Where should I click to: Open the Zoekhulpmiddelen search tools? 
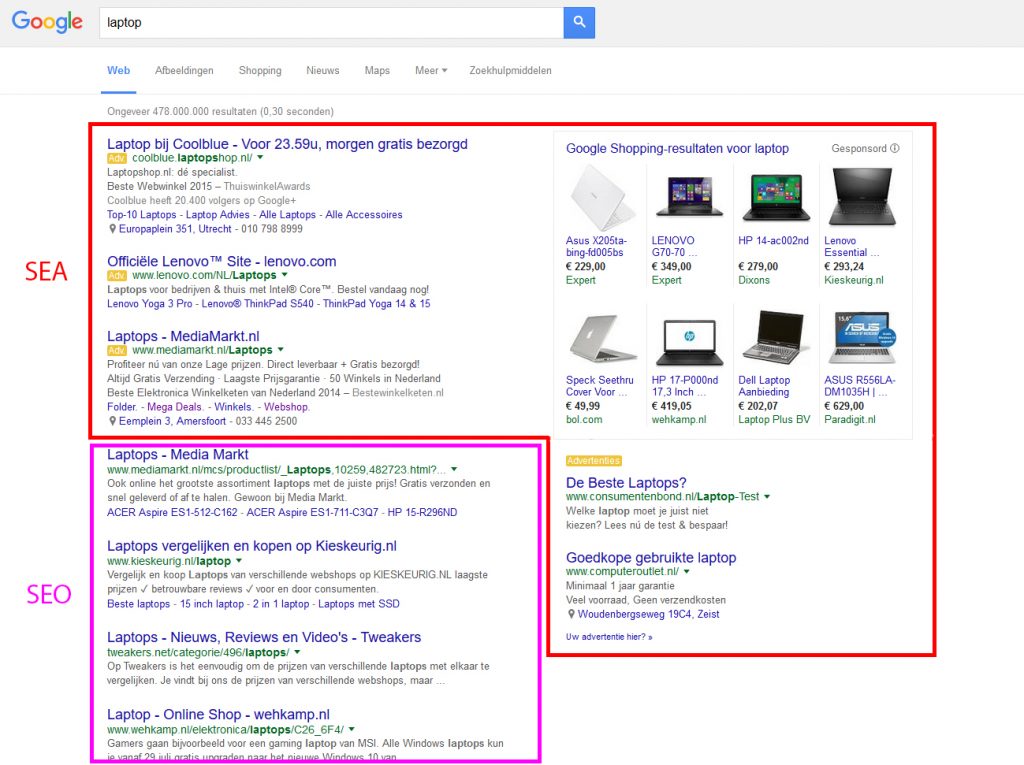[510, 71]
